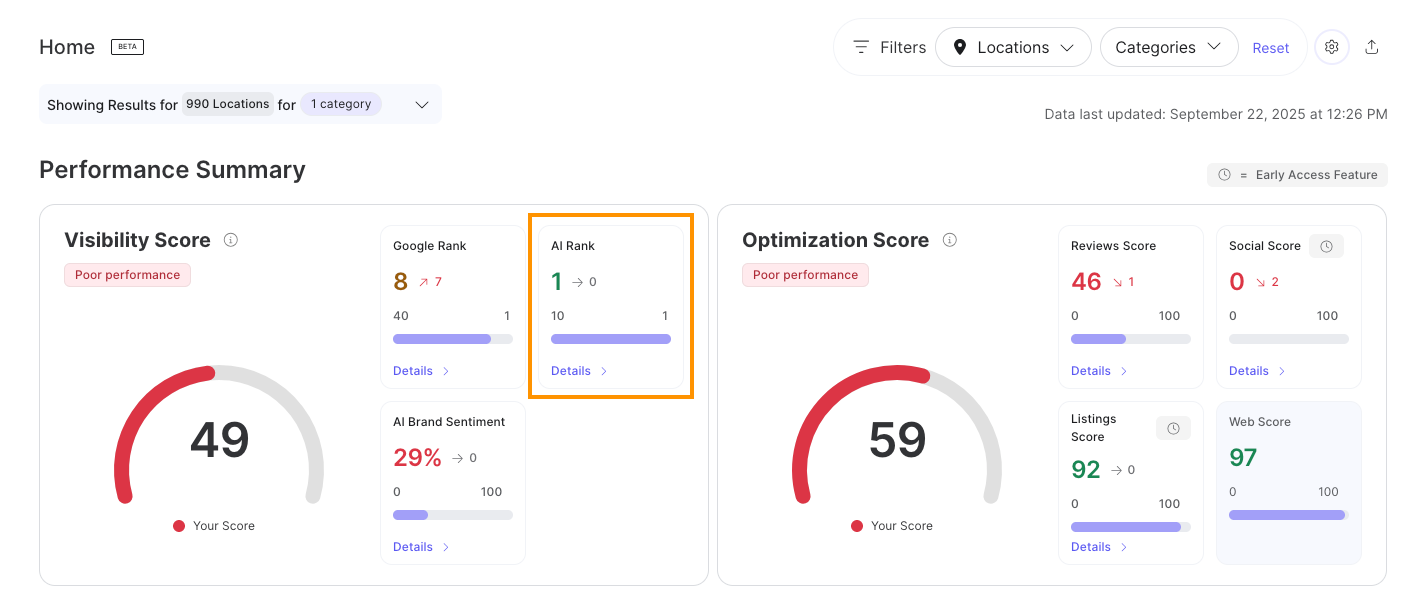Image resolution: width=1423 pixels, height=602 pixels.
Task: Open the settings gear icon
Action: coord(1331,47)
